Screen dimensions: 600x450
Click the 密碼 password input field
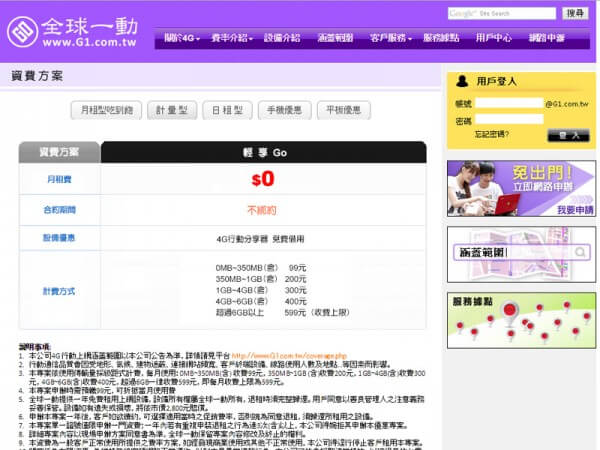pos(509,119)
